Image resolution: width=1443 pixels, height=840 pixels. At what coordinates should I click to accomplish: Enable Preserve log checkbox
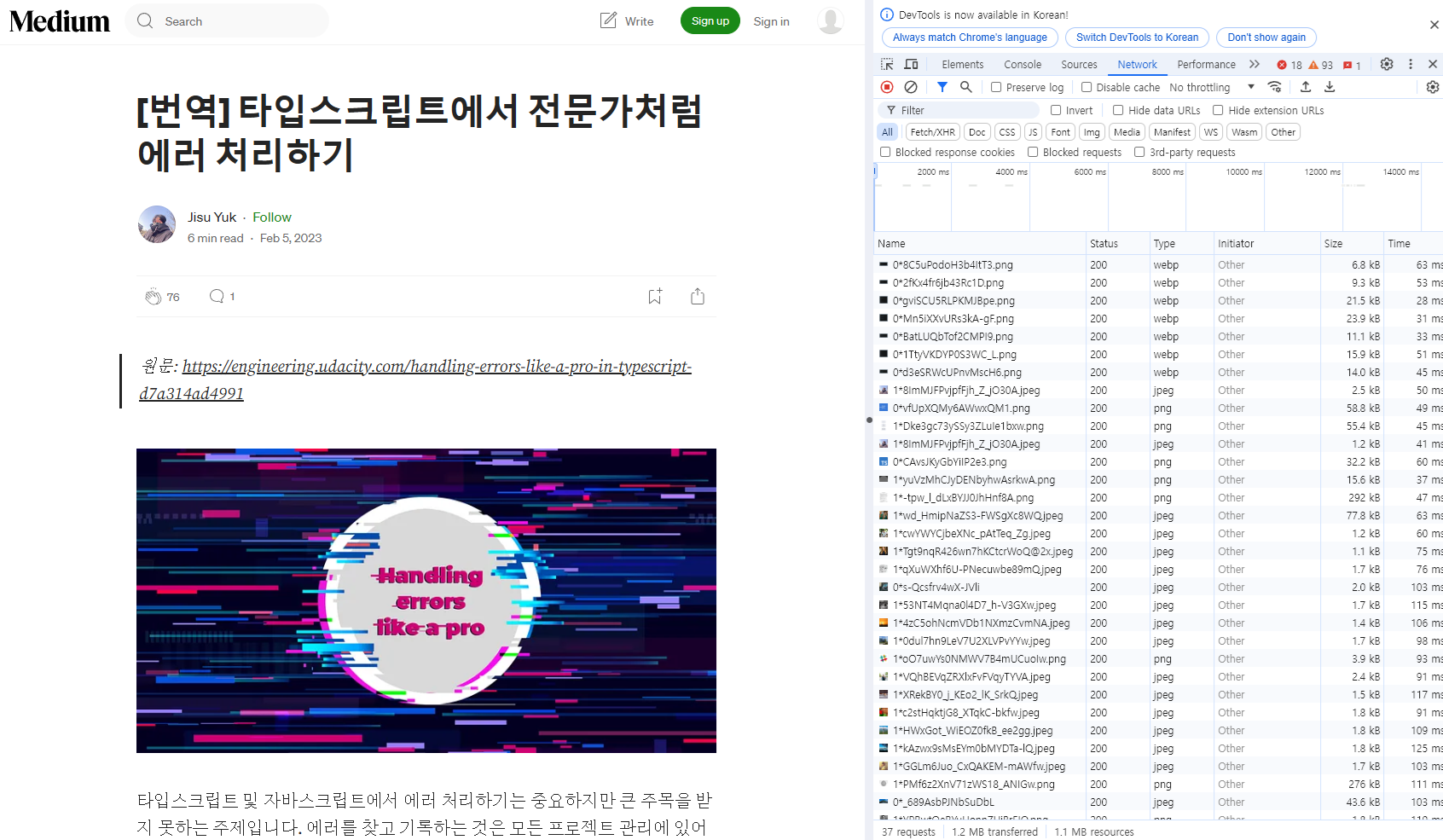(996, 87)
